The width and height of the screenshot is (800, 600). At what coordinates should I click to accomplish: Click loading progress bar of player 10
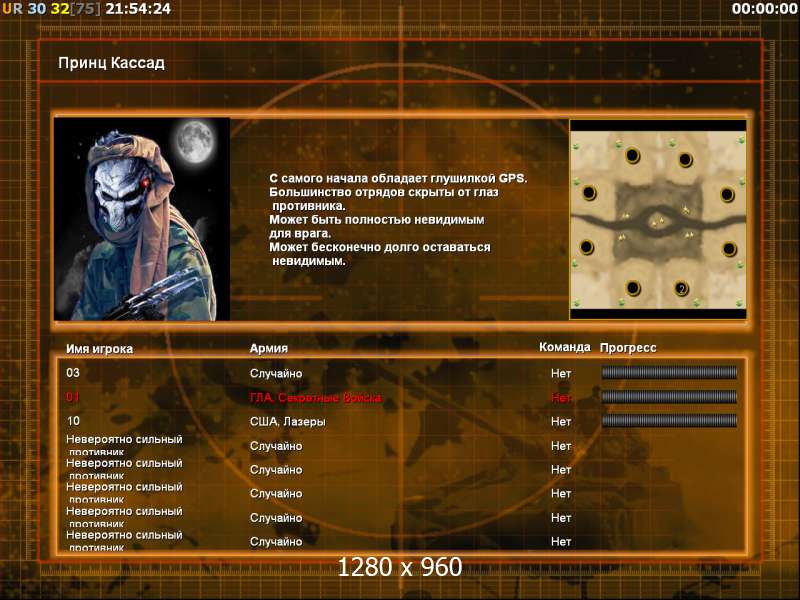click(x=669, y=420)
